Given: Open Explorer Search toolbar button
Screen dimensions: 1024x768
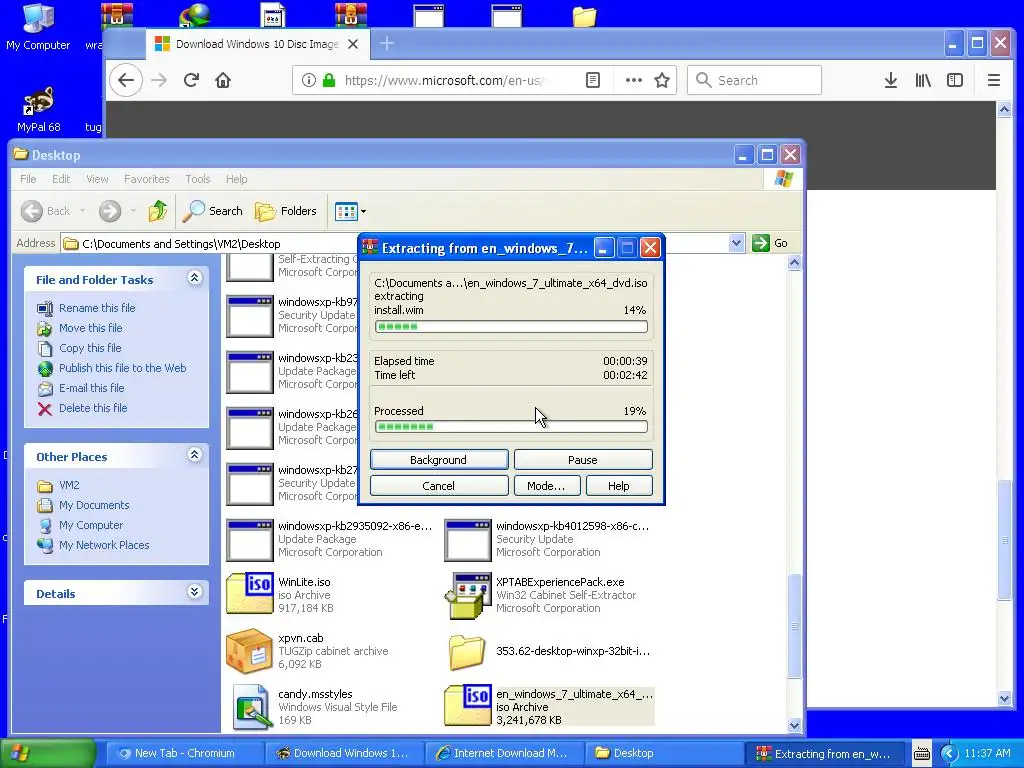Looking at the screenshot, I should pos(212,211).
